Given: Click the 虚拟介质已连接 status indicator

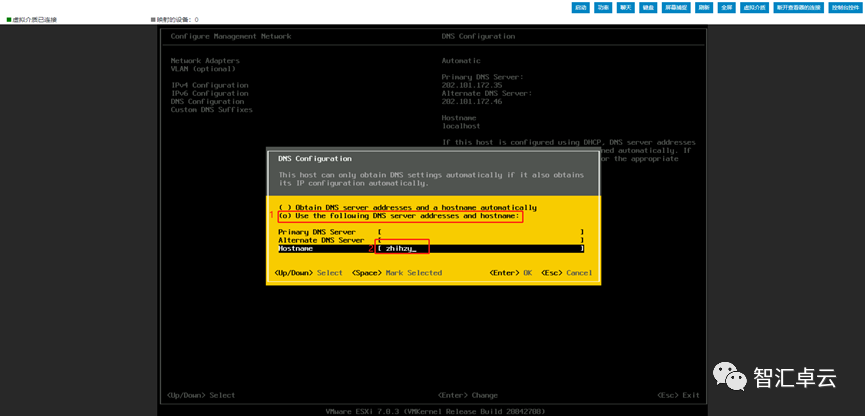Looking at the screenshot, I should point(32,20).
